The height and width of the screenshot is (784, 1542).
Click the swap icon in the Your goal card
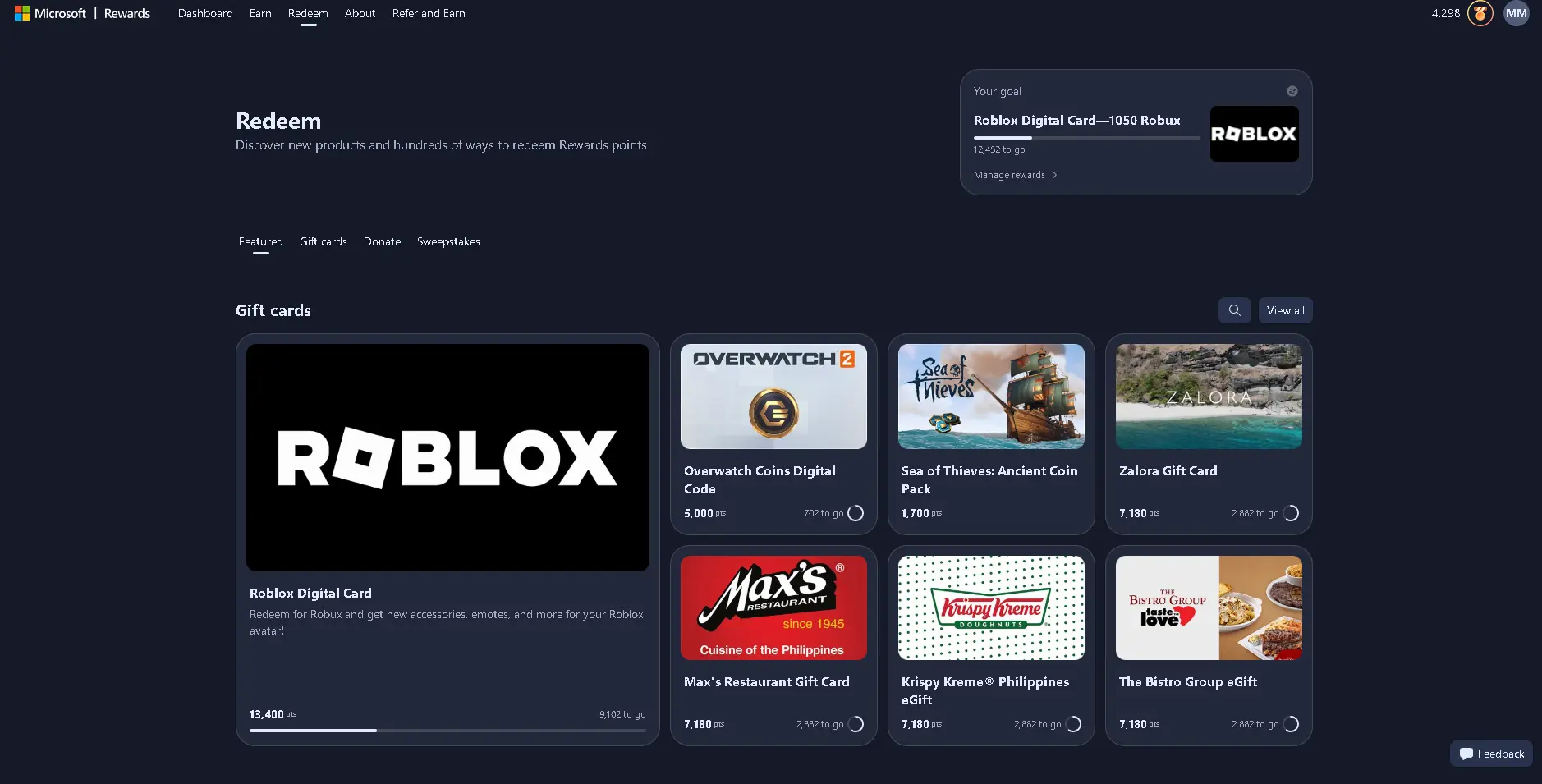coord(1292,91)
